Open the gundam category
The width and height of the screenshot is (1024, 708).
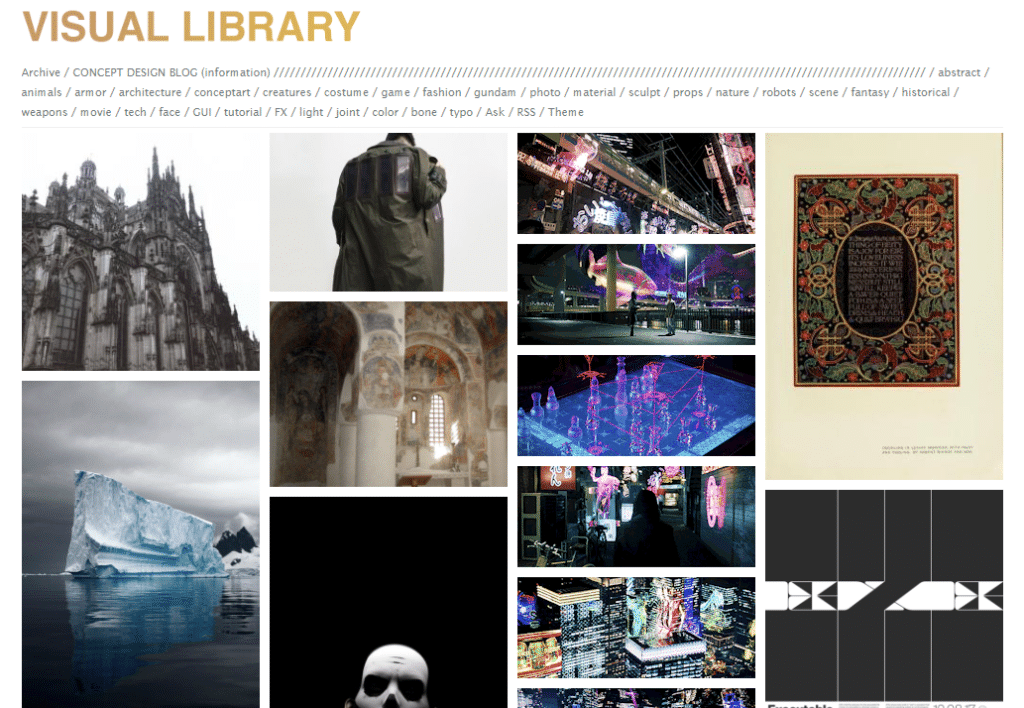point(495,92)
